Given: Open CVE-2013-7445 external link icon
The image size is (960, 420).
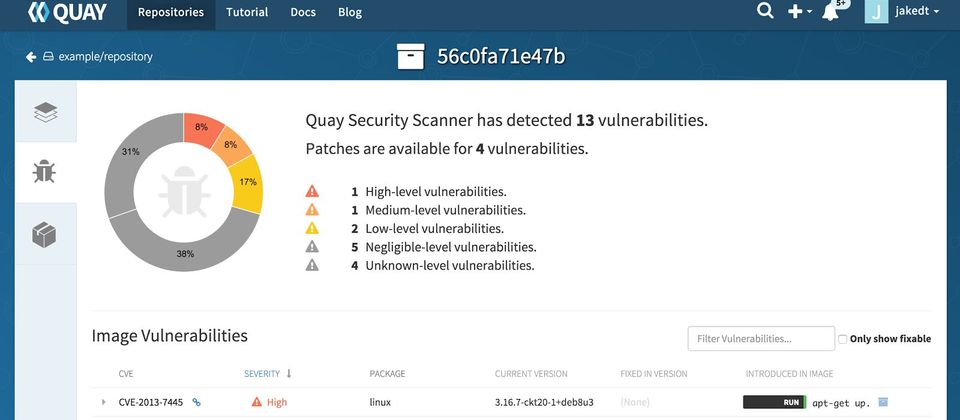Looking at the screenshot, I should click(197, 402).
